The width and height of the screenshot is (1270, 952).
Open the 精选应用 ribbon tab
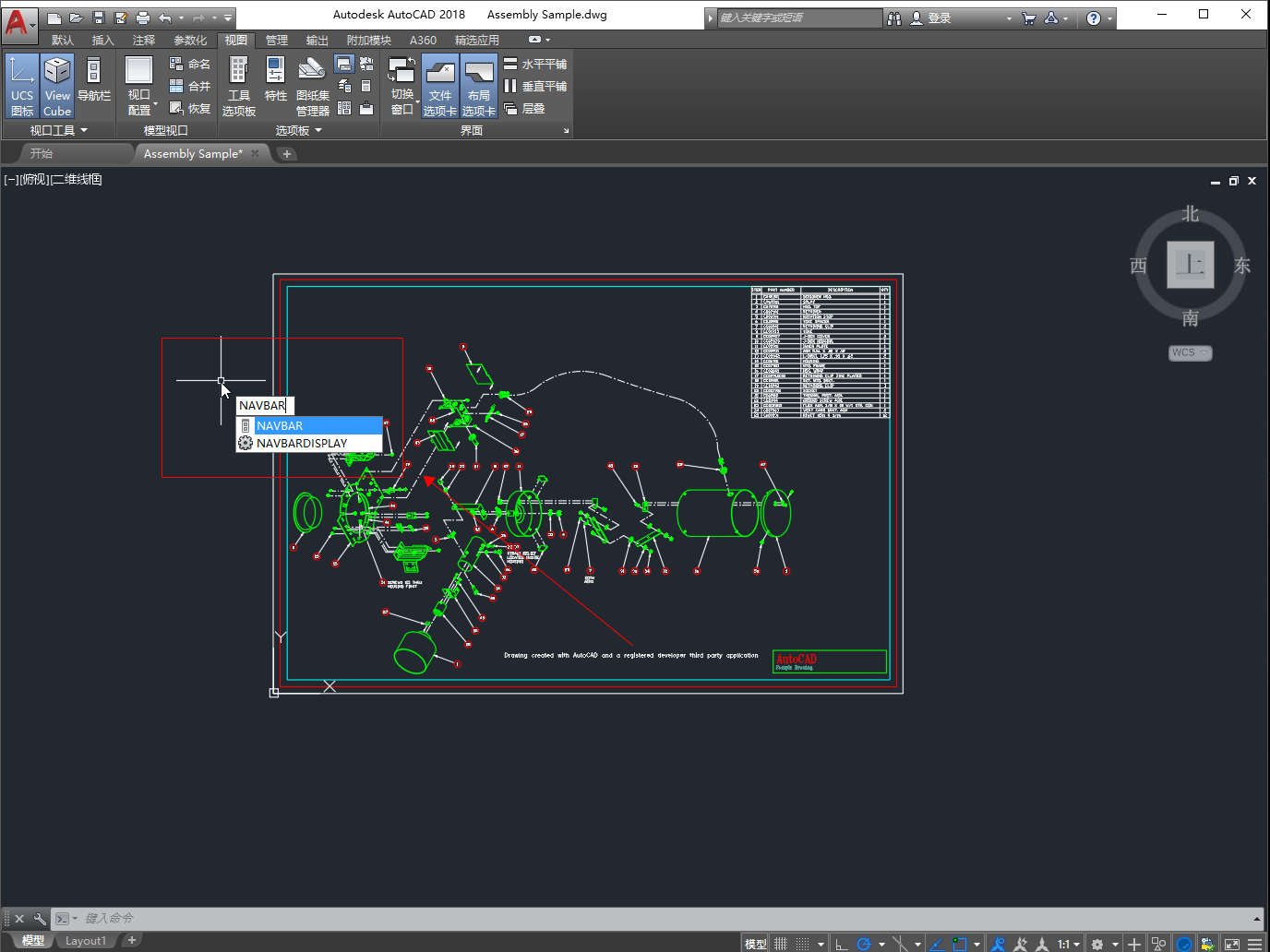pos(477,40)
